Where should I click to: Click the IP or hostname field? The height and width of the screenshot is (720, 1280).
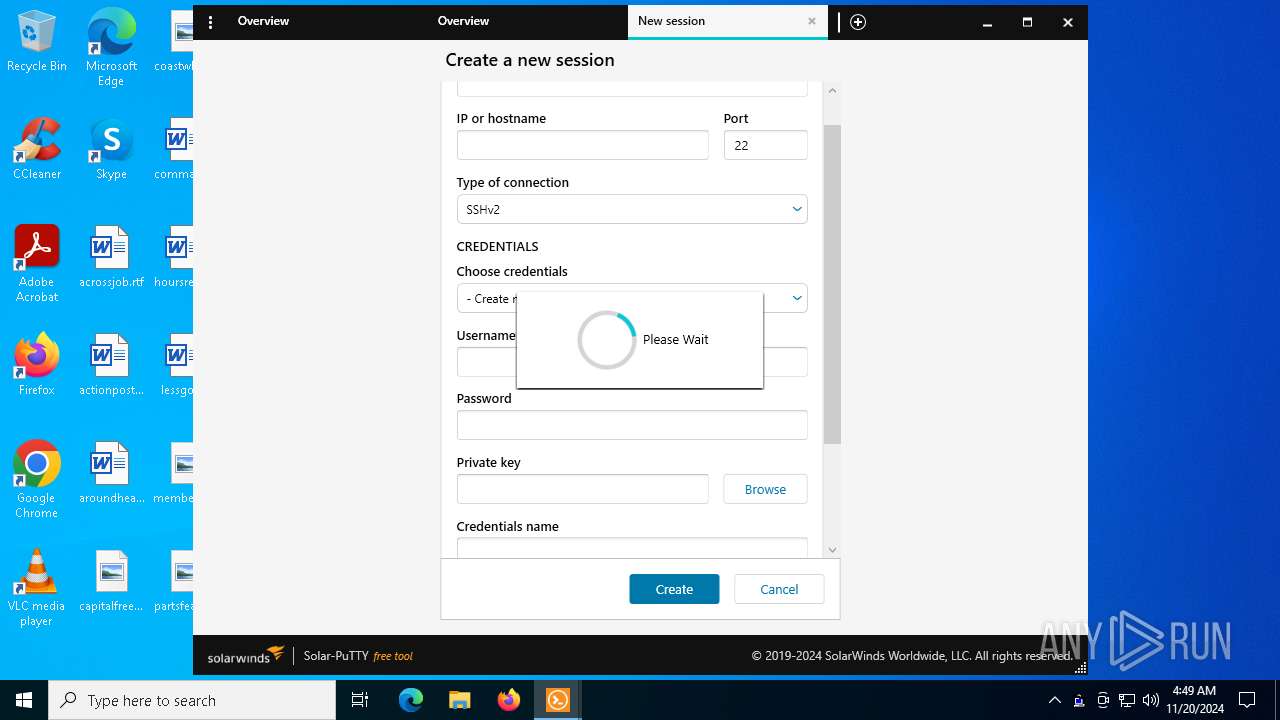point(582,145)
